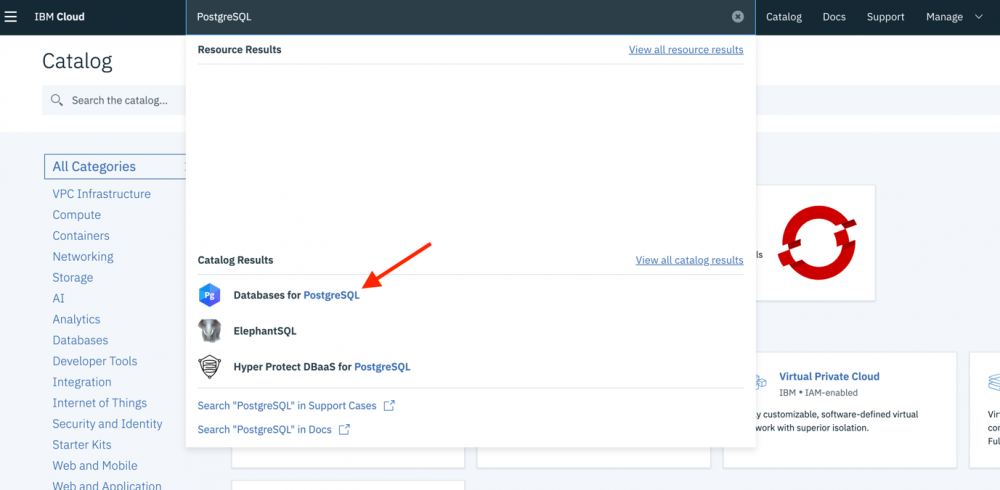The image size is (1000, 490).
Task: Clear the PostgreSQL search text
Action: tap(738, 17)
